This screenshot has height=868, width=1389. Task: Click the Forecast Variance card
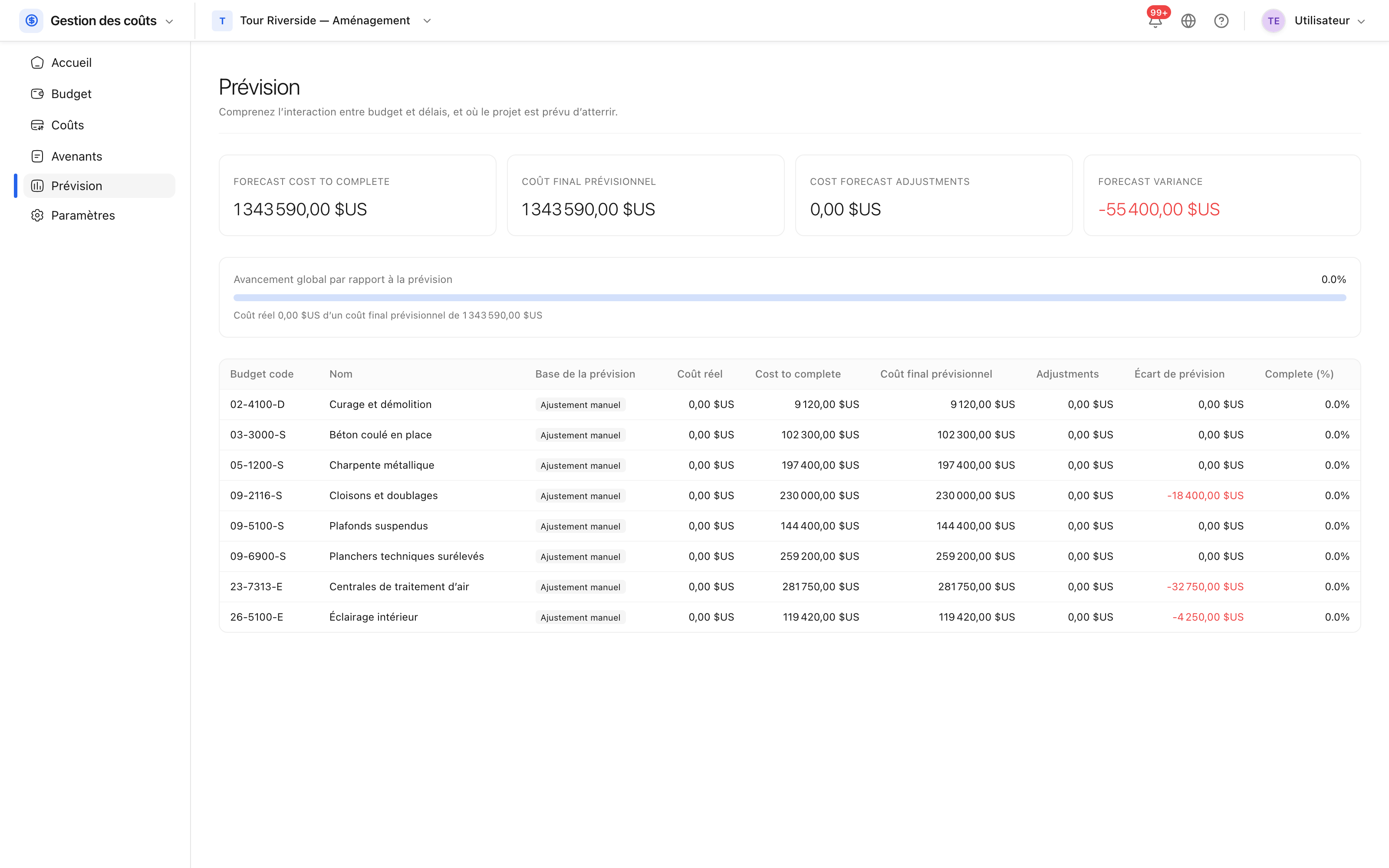click(1222, 195)
